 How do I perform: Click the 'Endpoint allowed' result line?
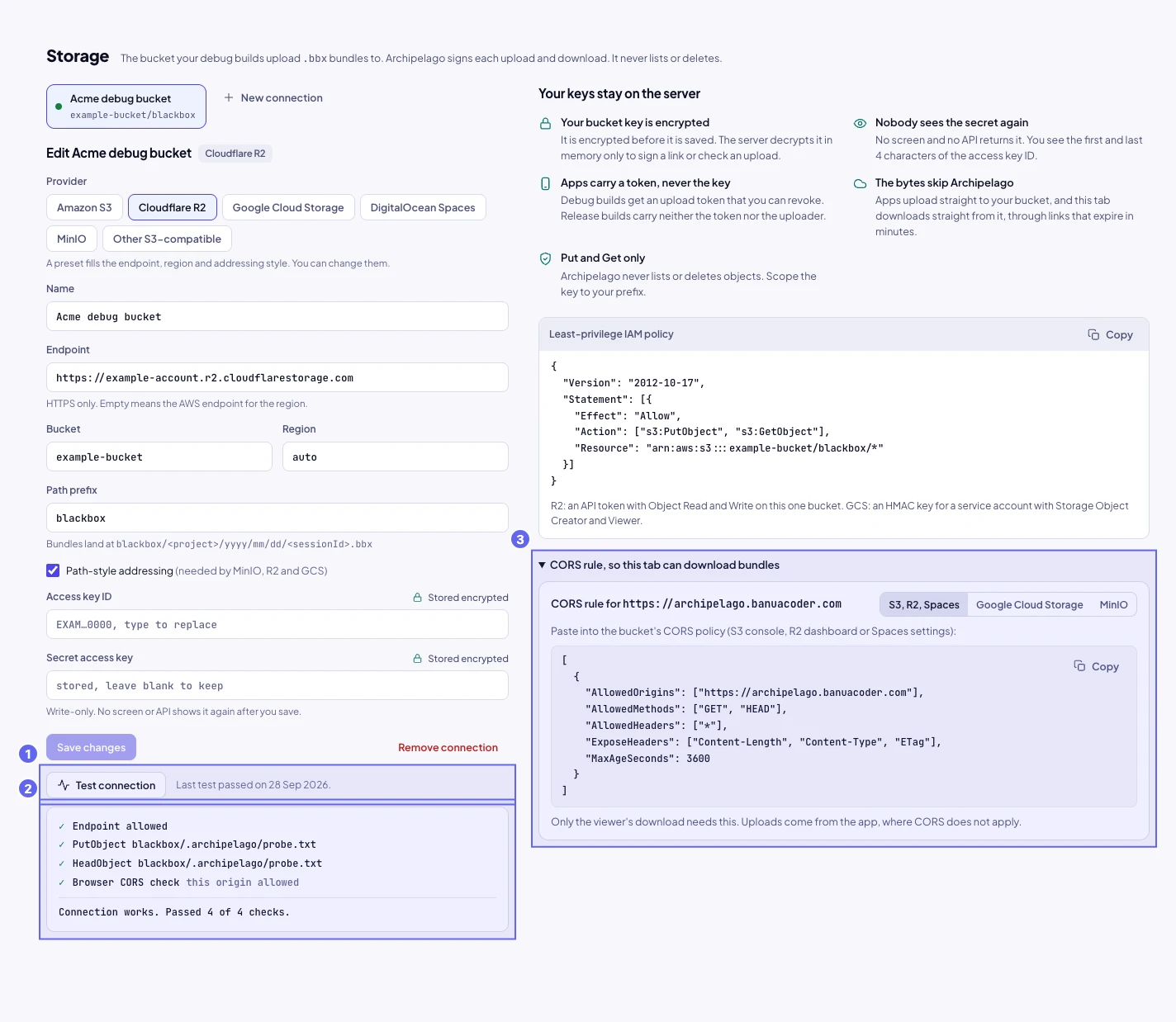pos(113,826)
